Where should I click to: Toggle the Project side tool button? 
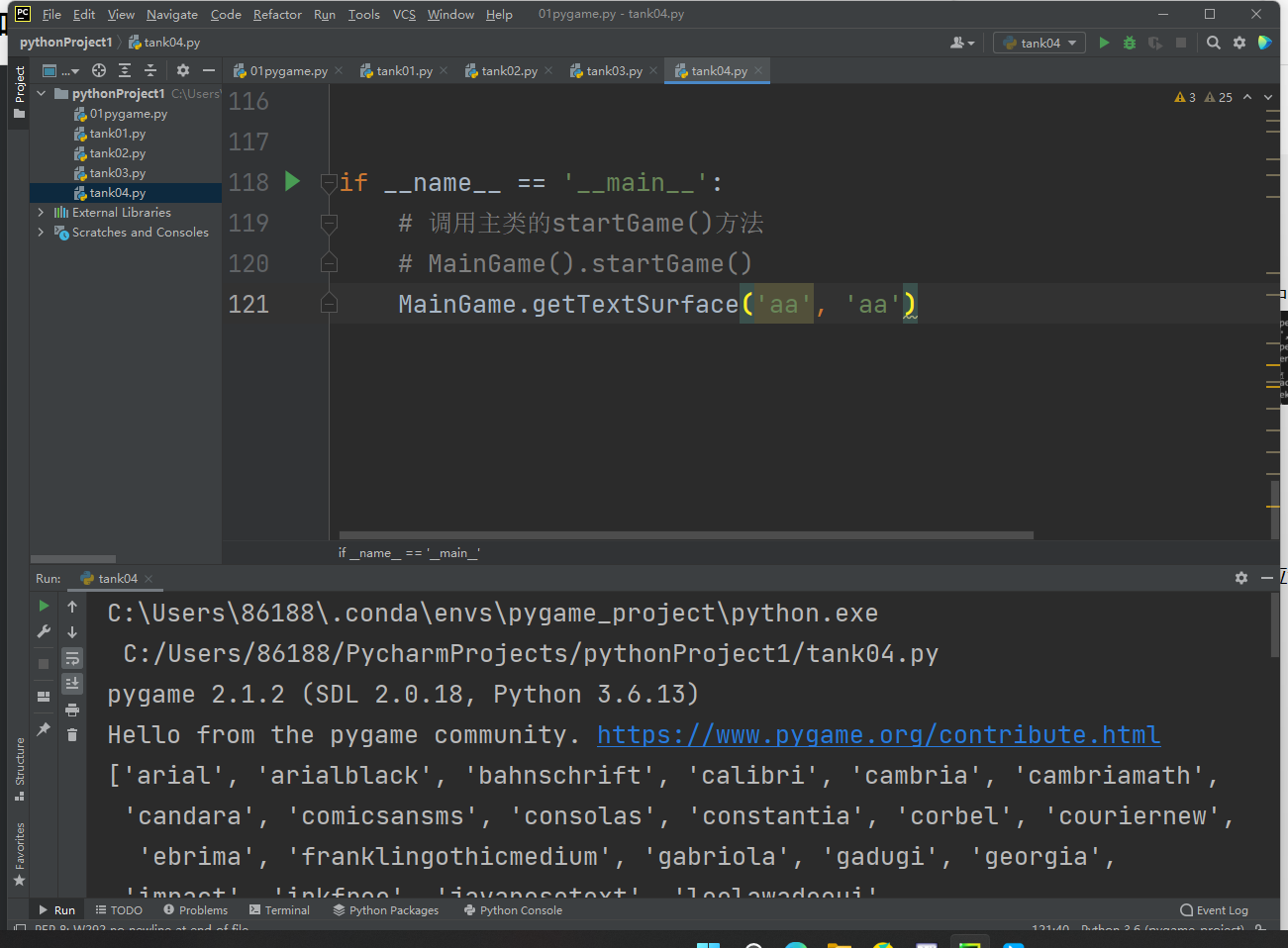(19, 92)
